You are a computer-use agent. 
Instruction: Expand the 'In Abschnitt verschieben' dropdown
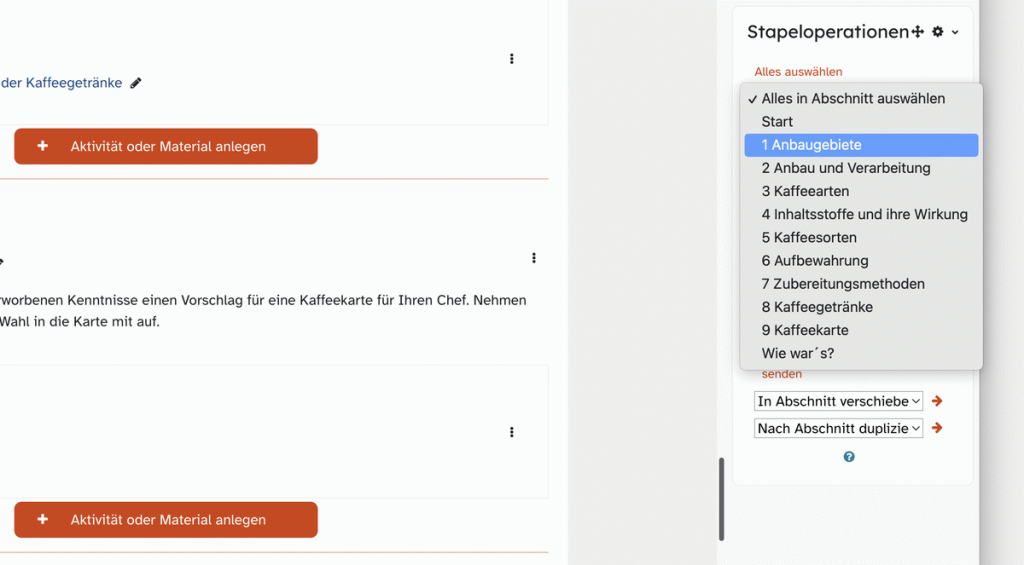838,401
